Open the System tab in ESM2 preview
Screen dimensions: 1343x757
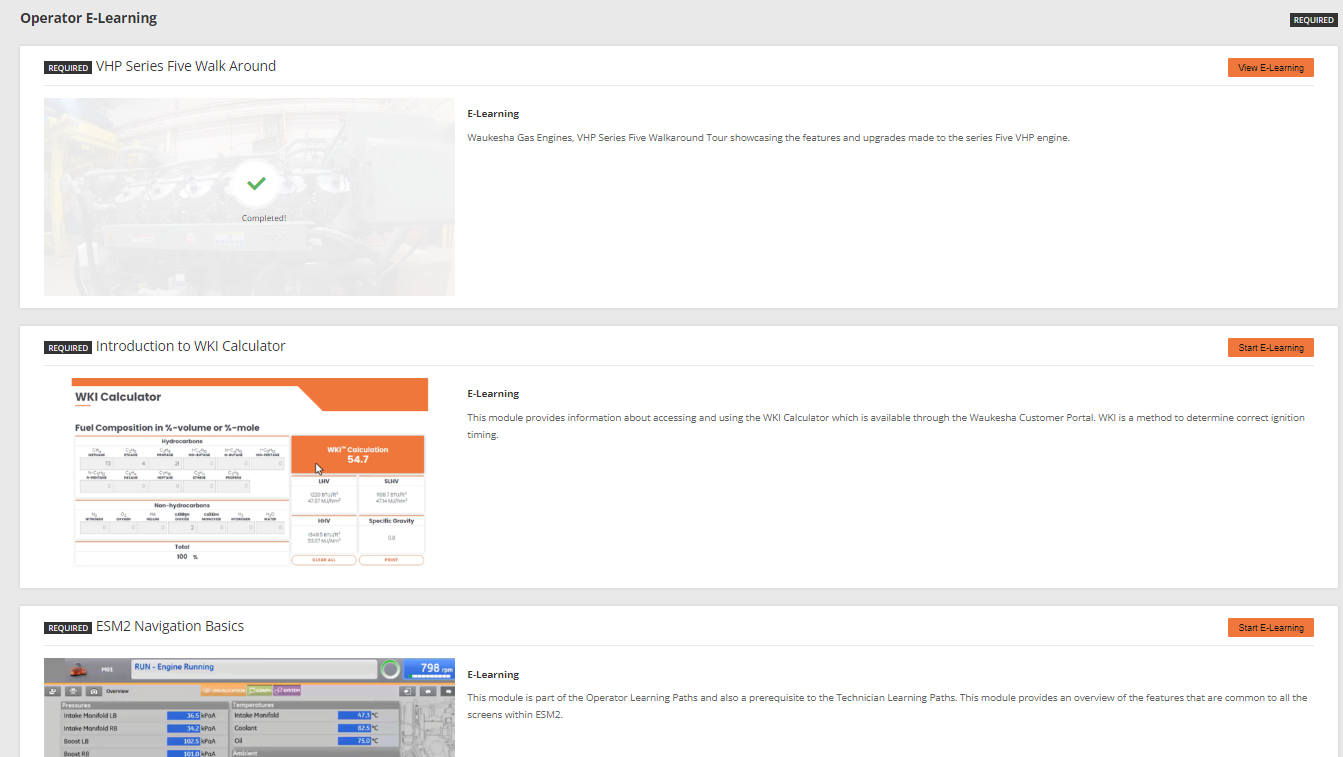point(287,691)
